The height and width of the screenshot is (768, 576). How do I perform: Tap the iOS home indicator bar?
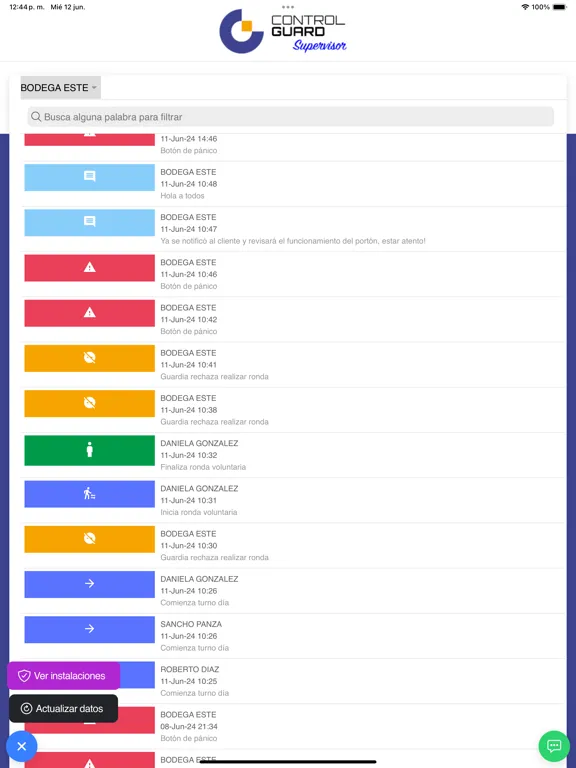click(x=288, y=762)
